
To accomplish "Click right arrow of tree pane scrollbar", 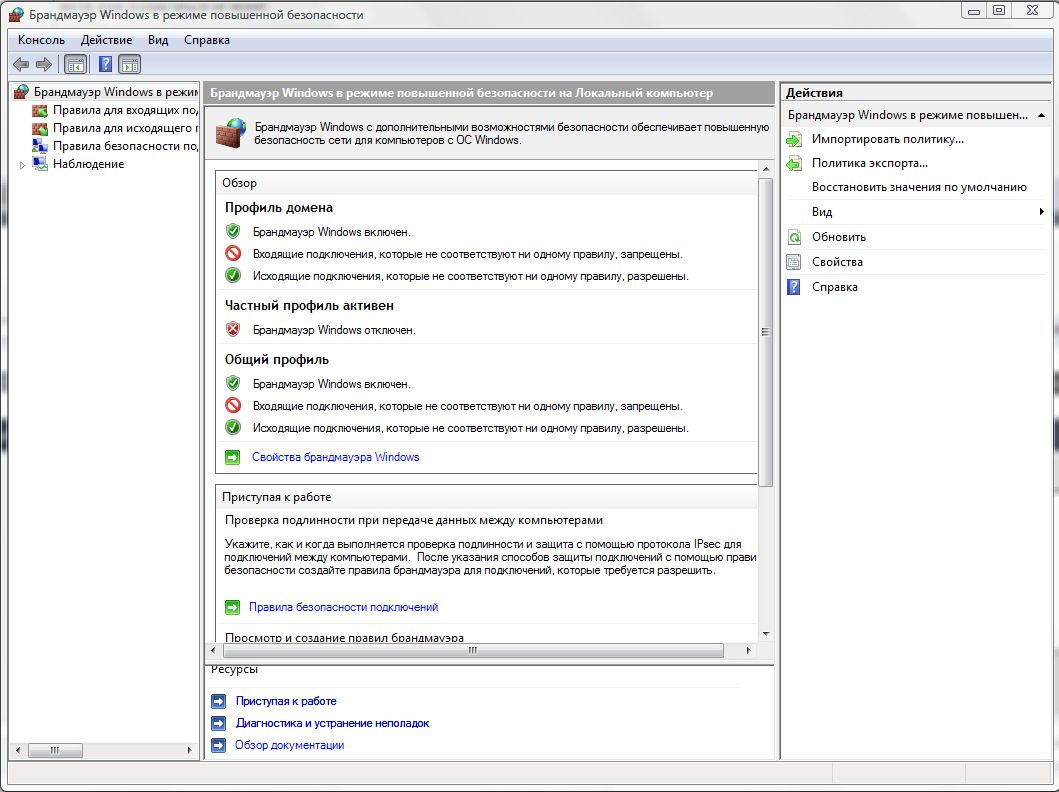I will (x=190, y=750).
